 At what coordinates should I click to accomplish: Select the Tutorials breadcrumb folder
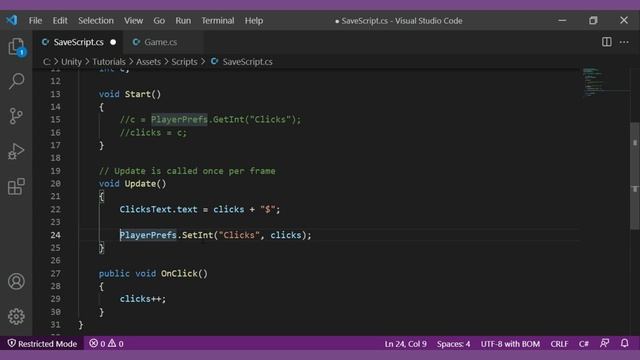tap(109, 62)
